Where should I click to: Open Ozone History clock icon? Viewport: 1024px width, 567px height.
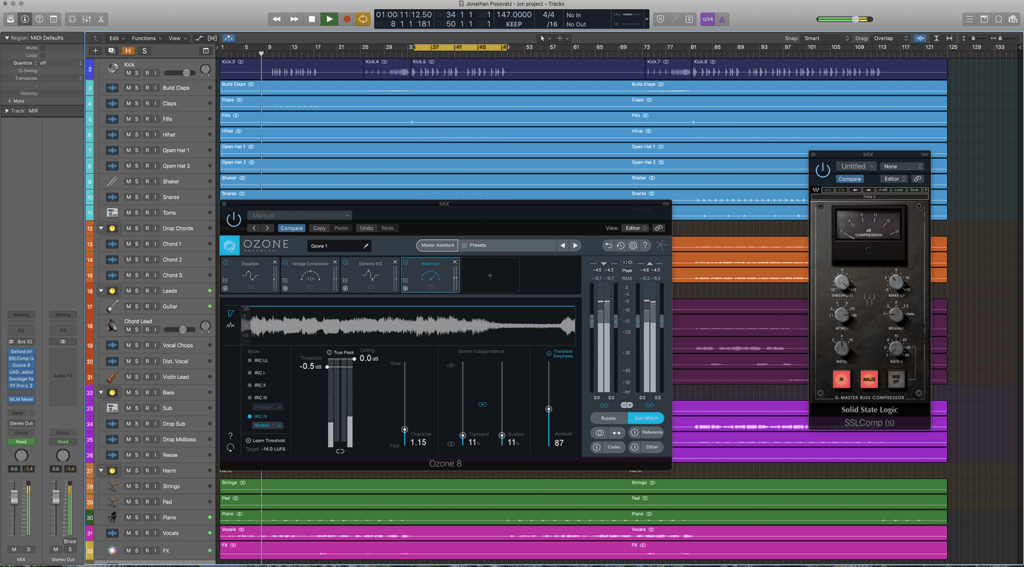tap(620, 246)
